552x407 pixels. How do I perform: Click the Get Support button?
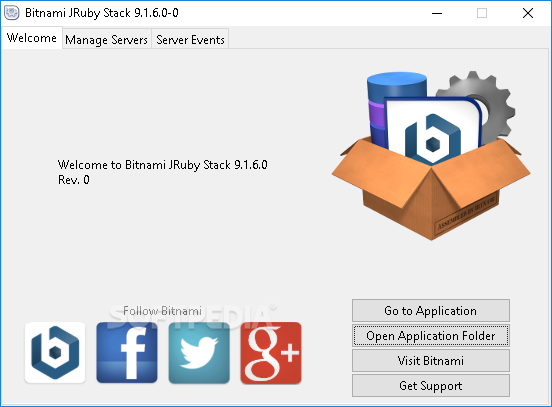coord(431,386)
